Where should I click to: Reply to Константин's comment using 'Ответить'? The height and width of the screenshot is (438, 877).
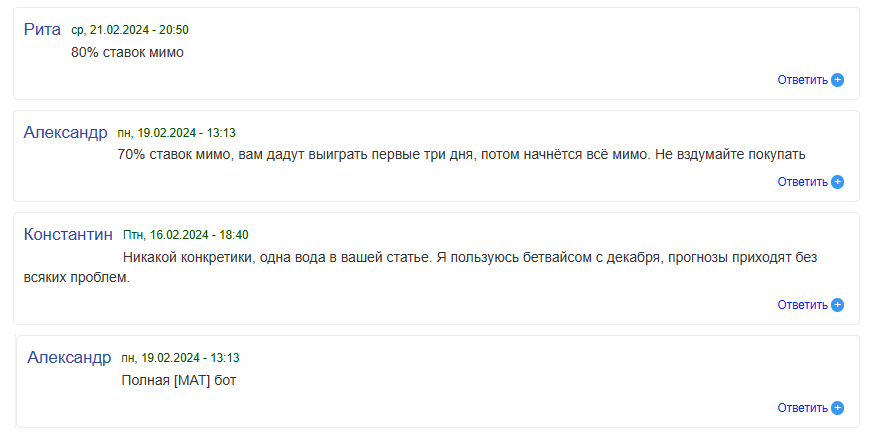tap(802, 305)
